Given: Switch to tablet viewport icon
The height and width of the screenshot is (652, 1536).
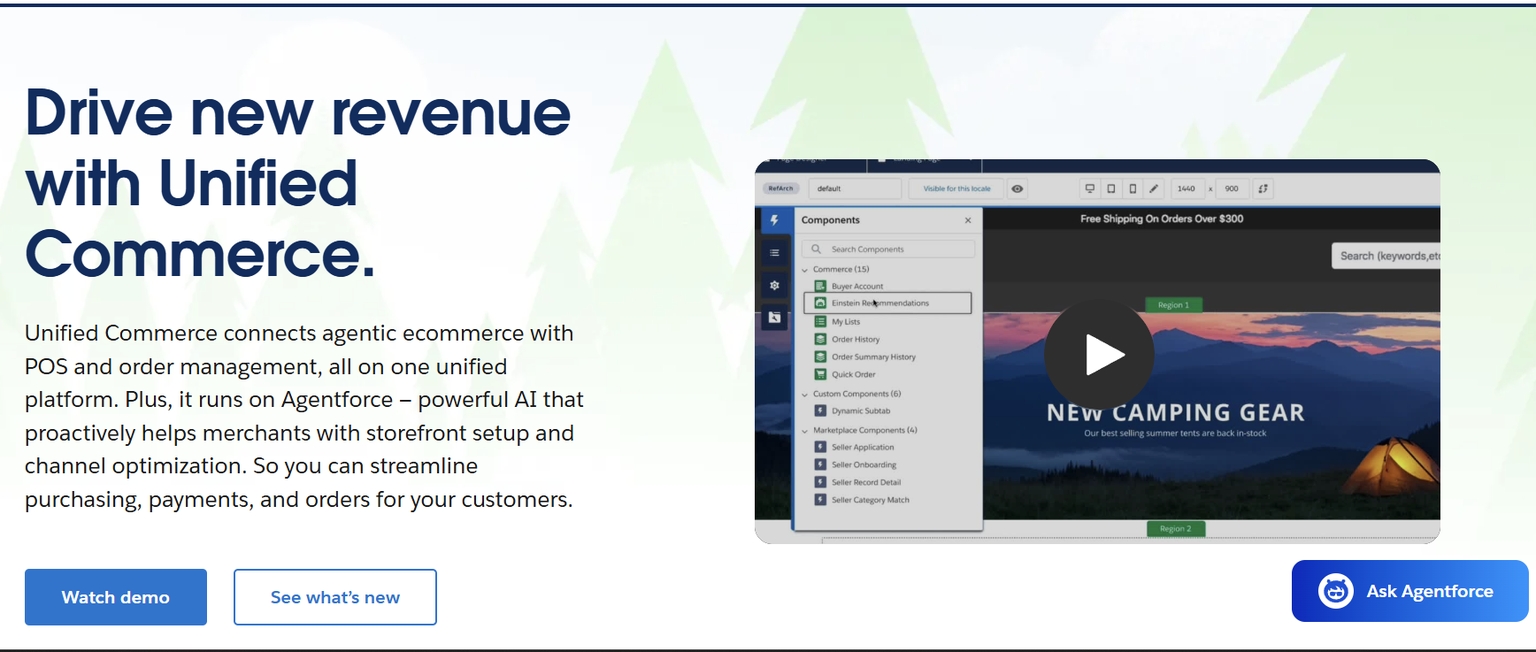Looking at the screenshot, I should click(x=1111, y=188).
